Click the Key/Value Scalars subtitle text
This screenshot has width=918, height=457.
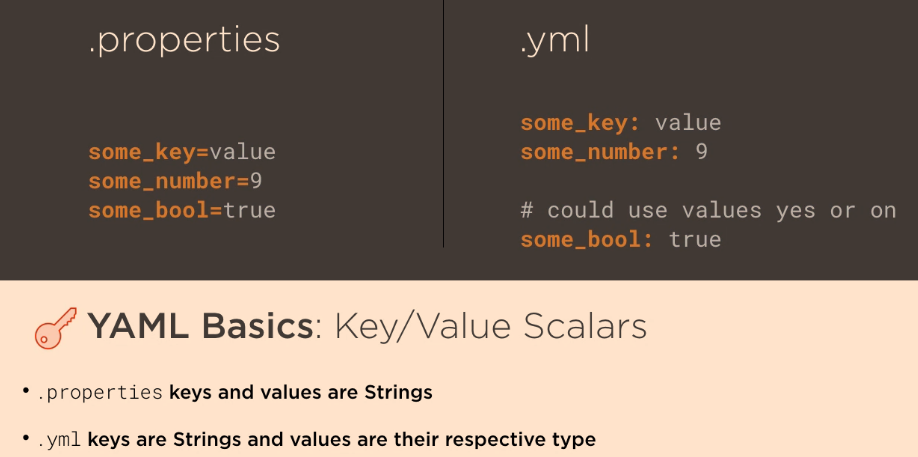490,327
